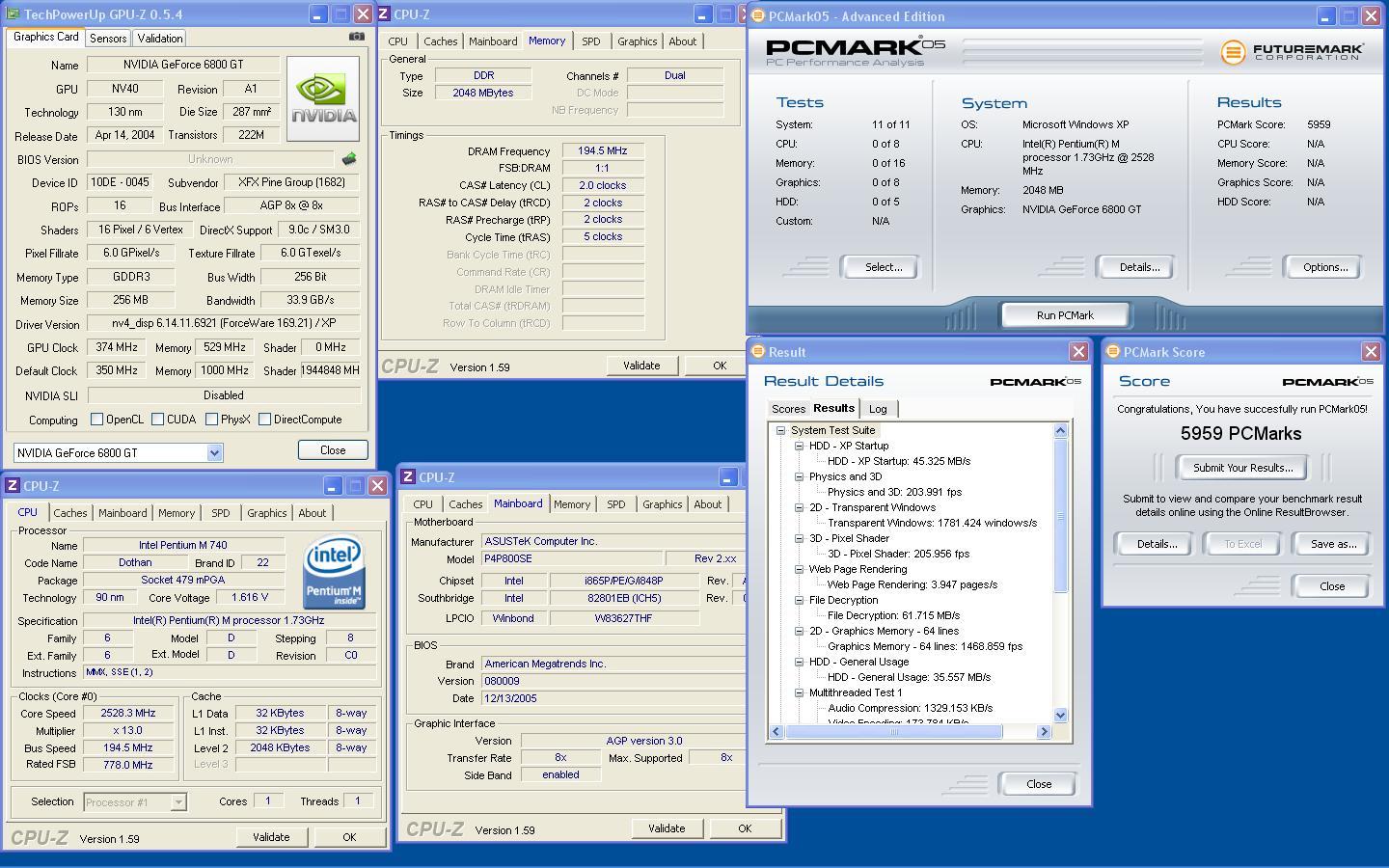Close GPU-Z with the Close button
Image resolution: width=1389 pixels, height=868 pixels.
click(x=333, y=449)
